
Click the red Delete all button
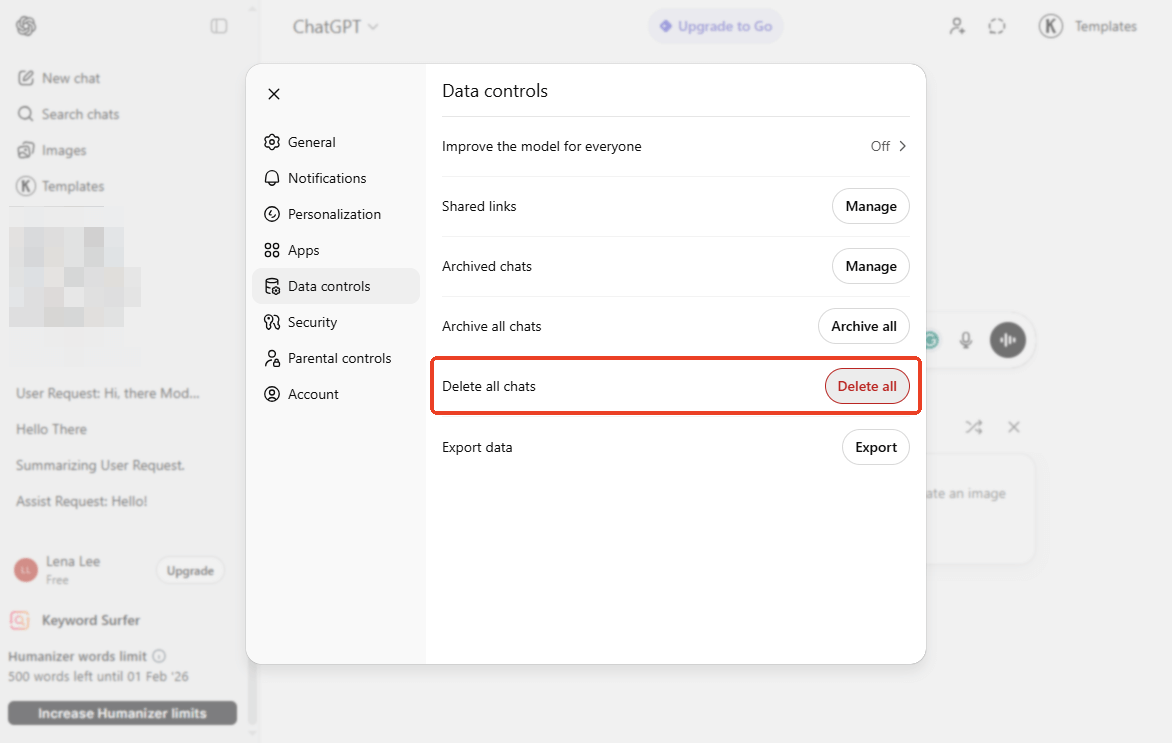point(867,387)
